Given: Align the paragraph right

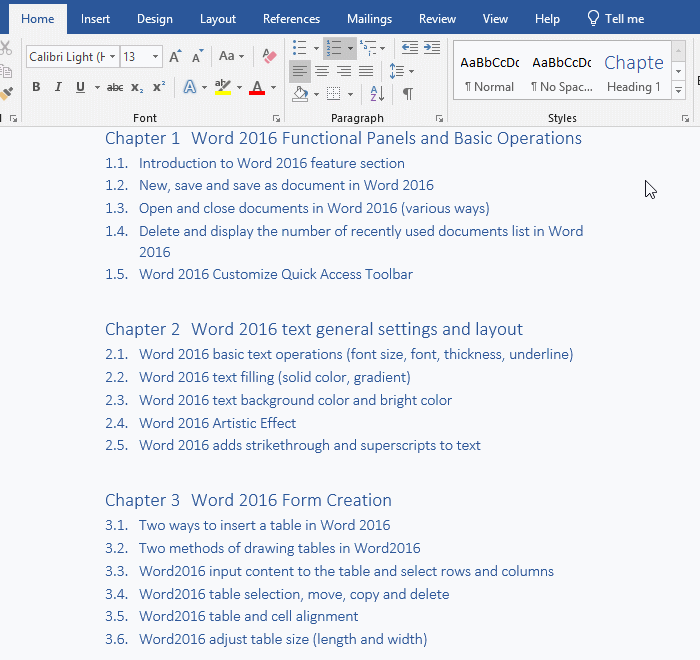Looking at the screenshot, I should click(x=344, y=71).
